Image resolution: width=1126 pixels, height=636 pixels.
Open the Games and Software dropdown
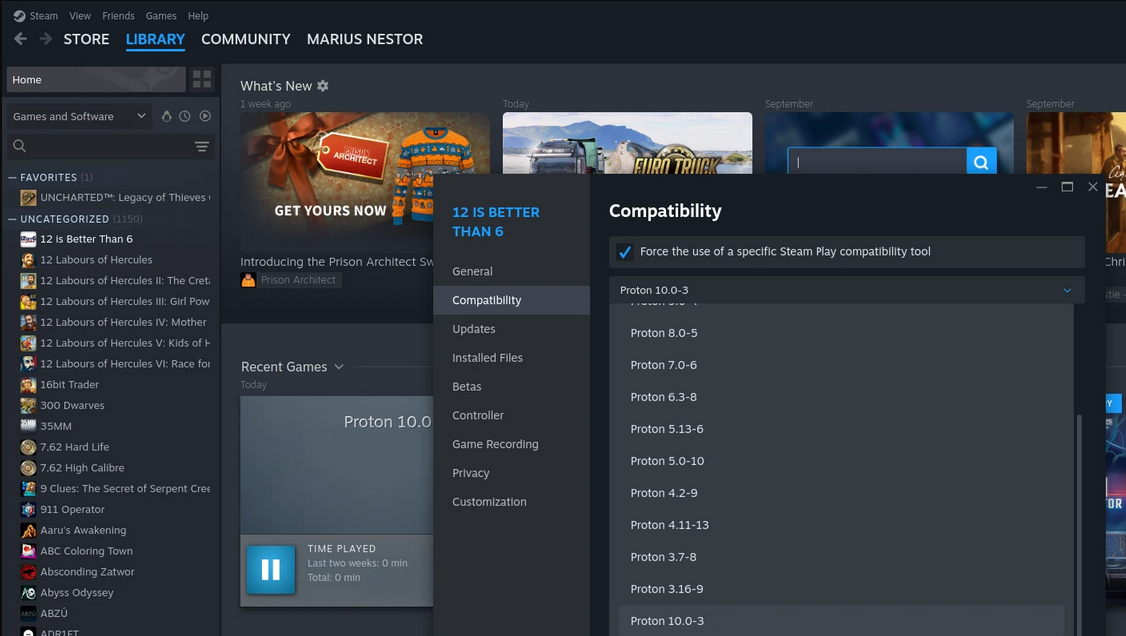click(x=79, y=116)
